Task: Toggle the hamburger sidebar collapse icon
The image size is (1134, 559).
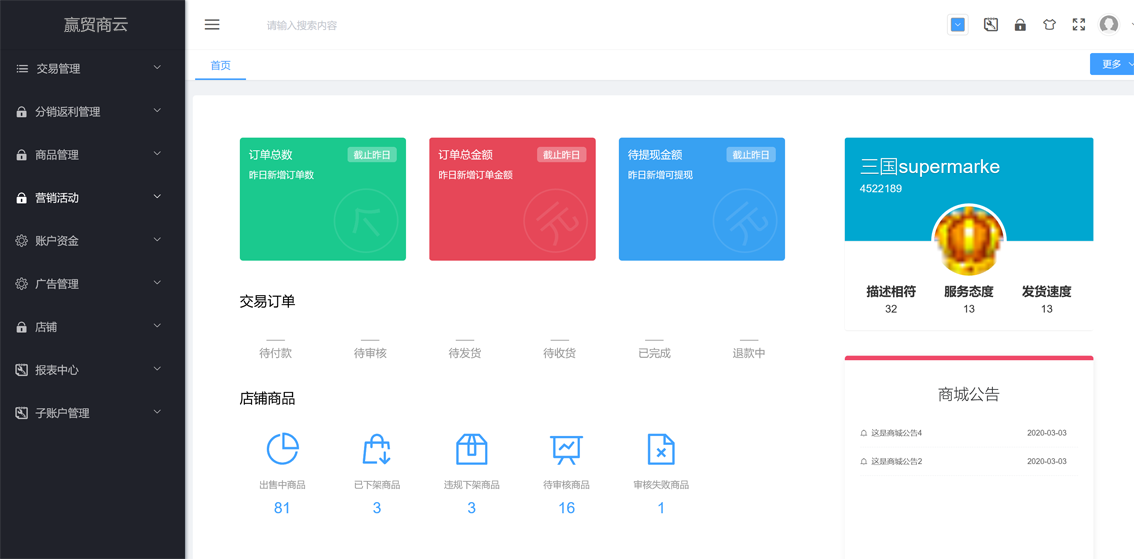Action: click(212, 25)
